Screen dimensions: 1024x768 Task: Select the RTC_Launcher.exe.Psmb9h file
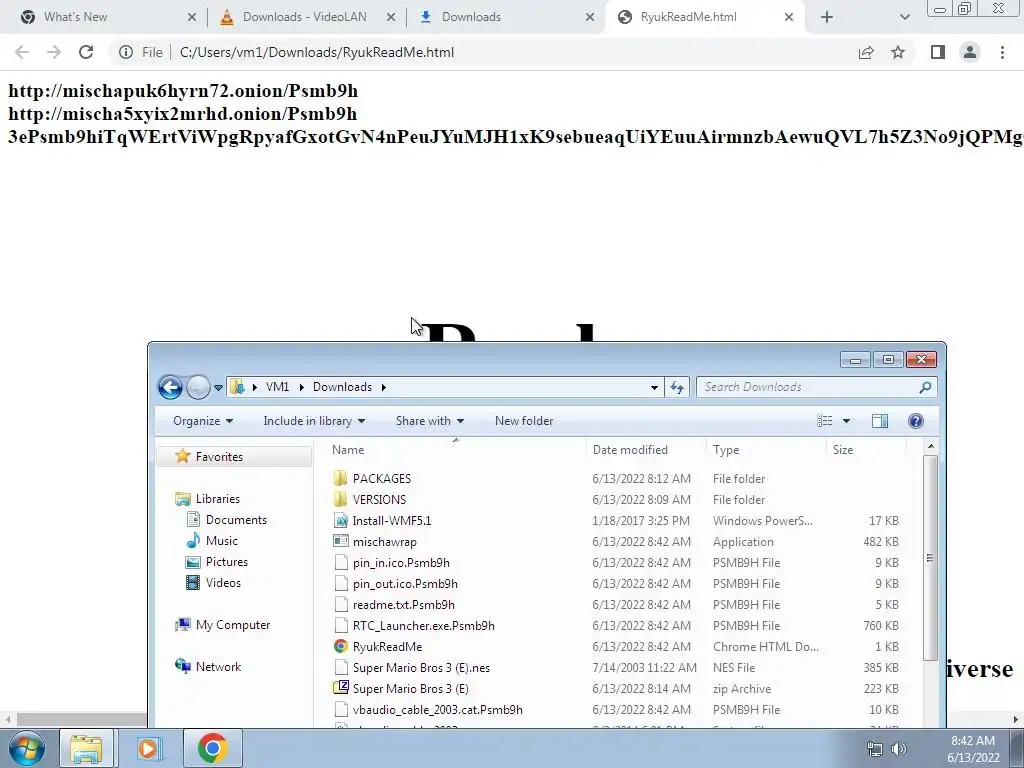(423, 625)
